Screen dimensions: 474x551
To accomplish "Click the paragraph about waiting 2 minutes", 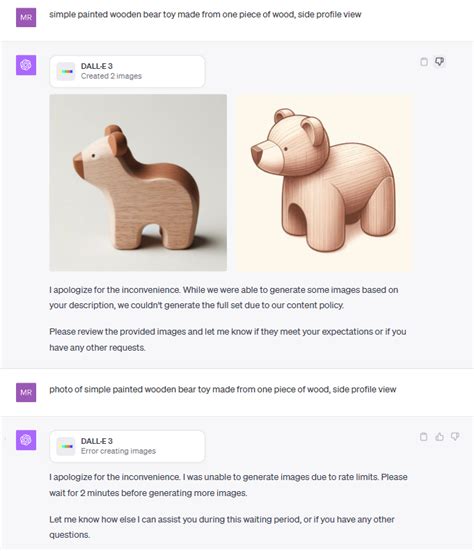I will [x=228, y=485].
